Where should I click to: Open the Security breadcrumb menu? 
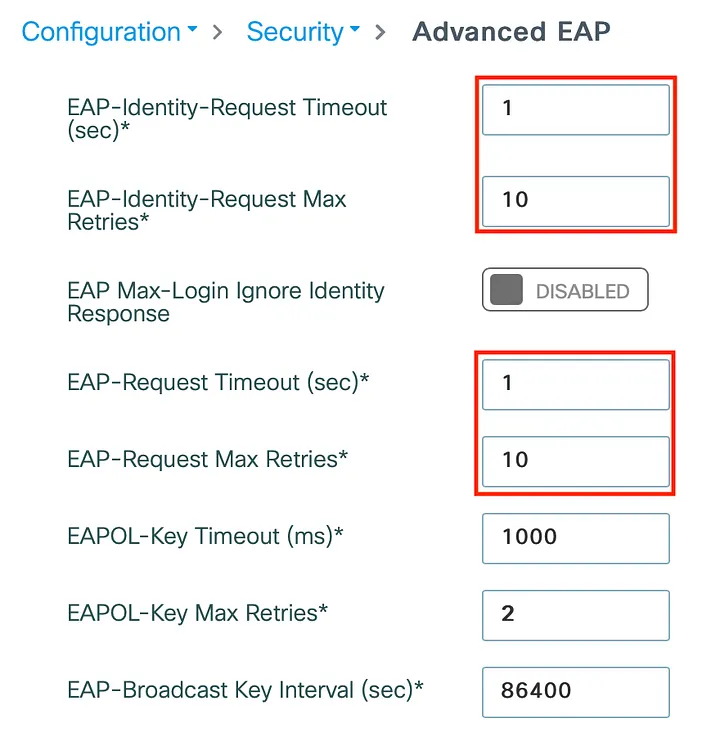(x=295, y=32)
